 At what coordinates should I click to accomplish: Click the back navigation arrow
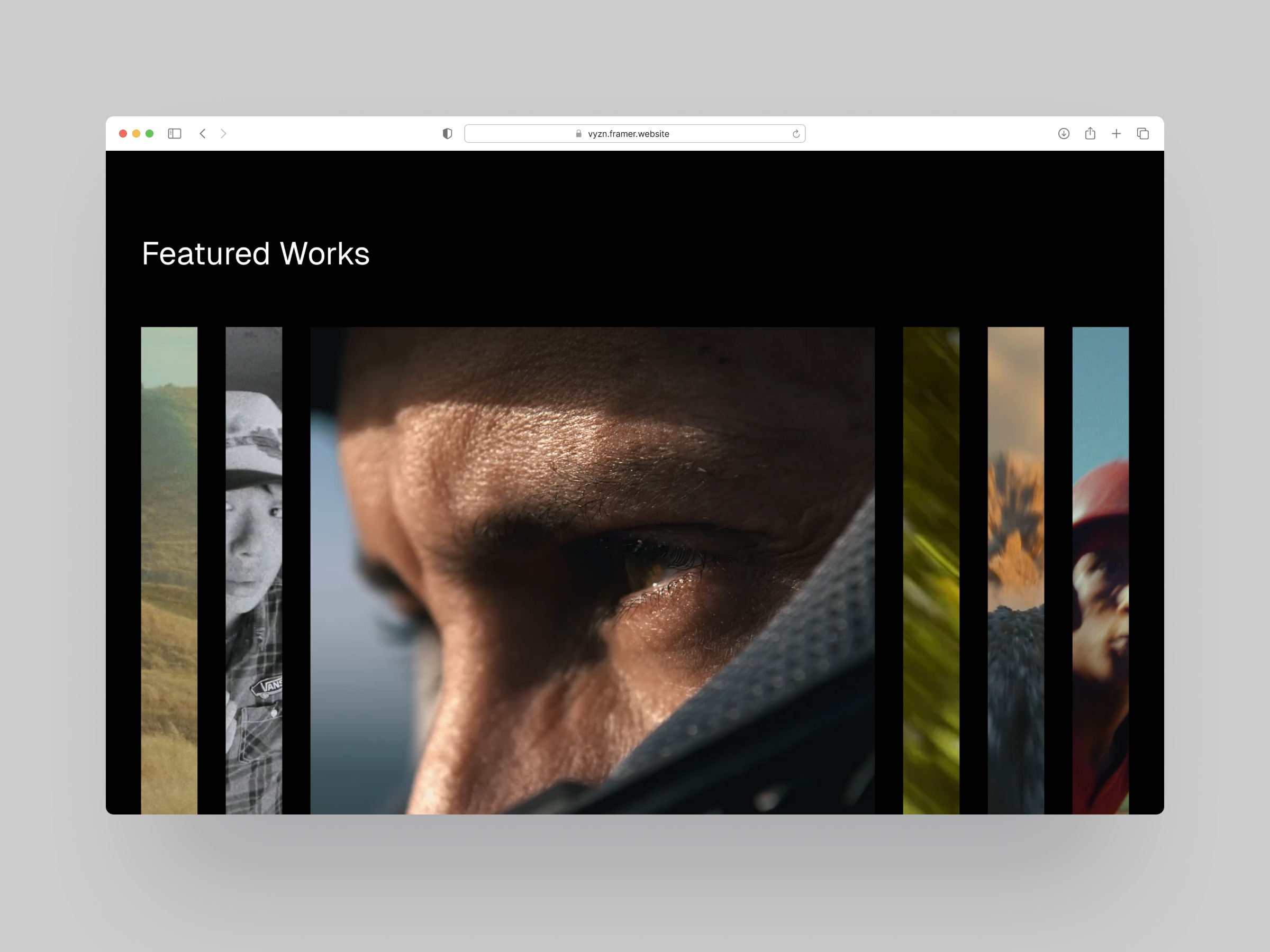(203, 134)
